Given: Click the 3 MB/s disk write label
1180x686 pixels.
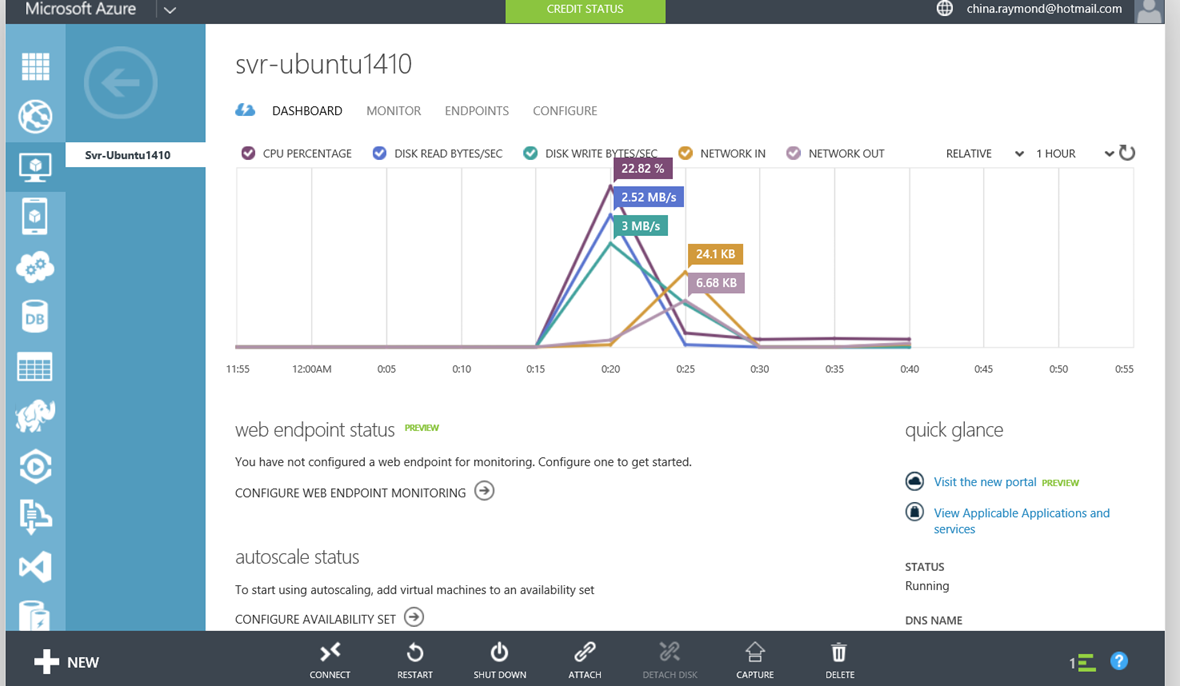Looking at the screenshot, I should click(640, 226).
